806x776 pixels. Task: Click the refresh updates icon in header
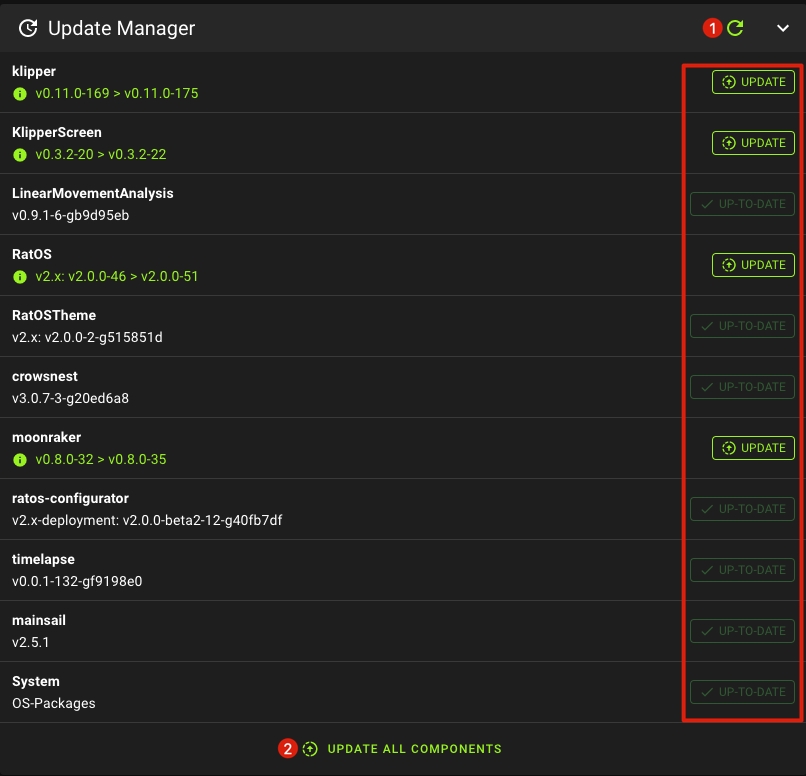tap(735, 28)
